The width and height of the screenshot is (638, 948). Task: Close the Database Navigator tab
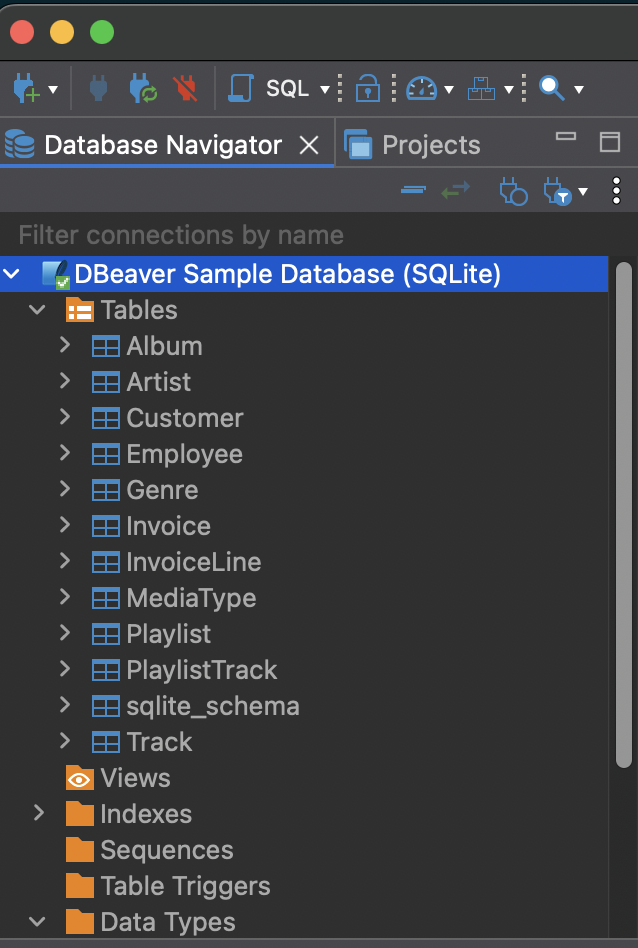[310, 145]
